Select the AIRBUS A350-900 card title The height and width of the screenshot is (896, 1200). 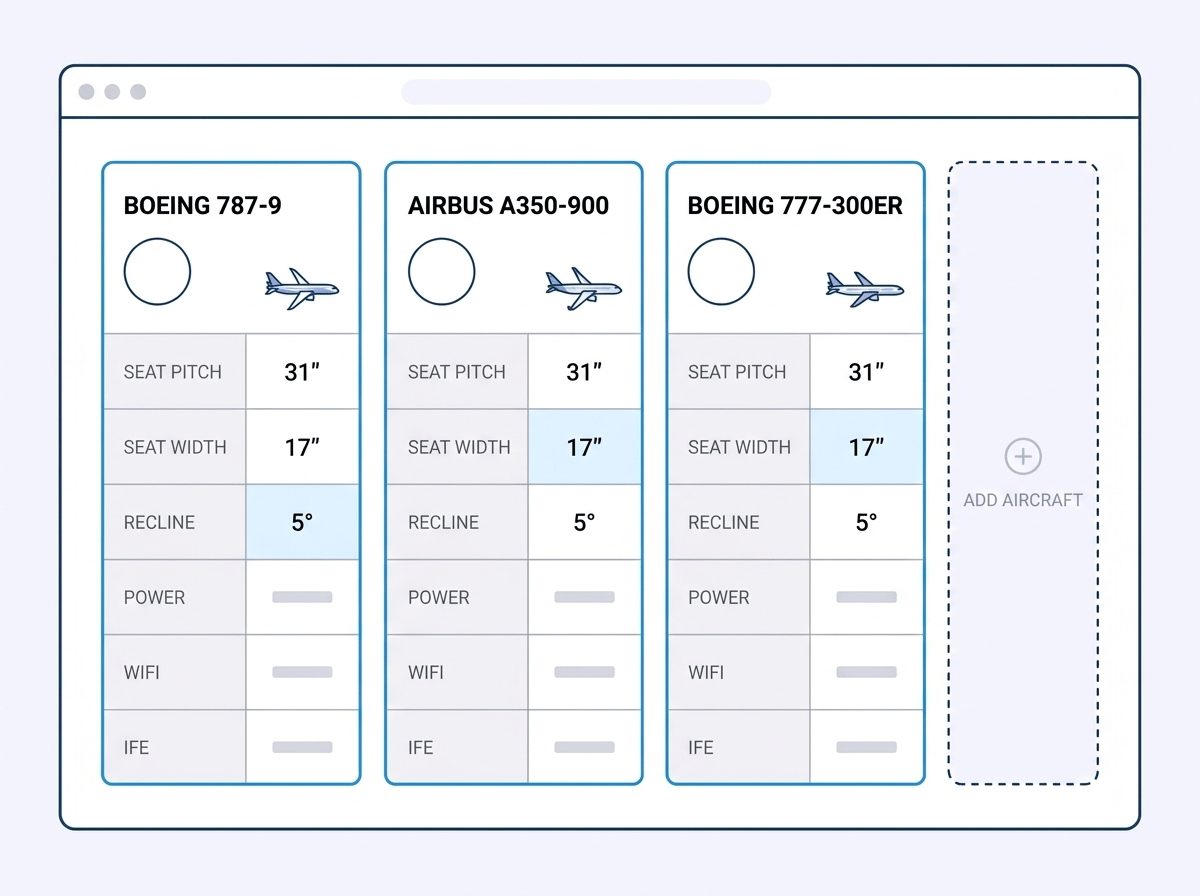(508, 206)
